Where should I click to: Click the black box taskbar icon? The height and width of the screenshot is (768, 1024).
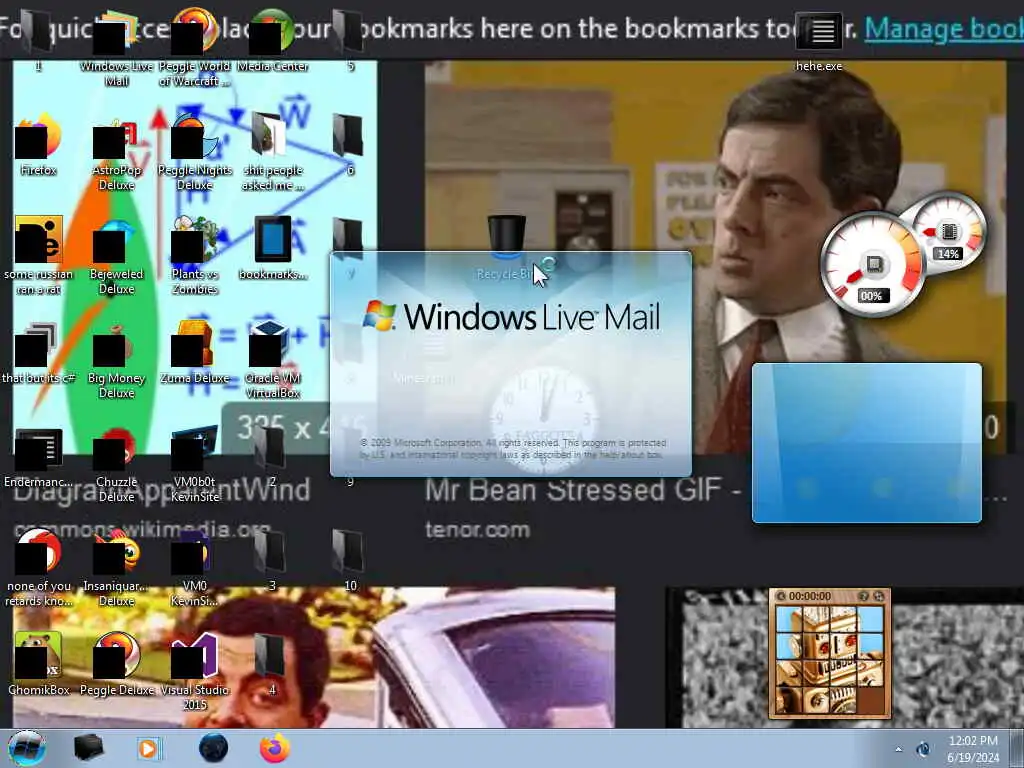coord(88,748)
